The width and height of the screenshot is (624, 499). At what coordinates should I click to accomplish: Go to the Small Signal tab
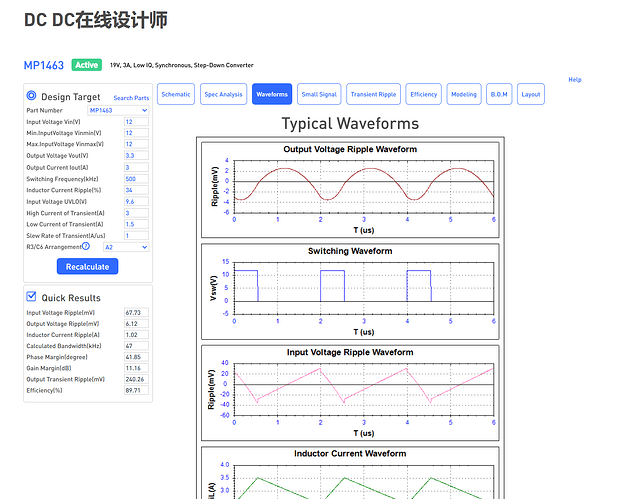pos(320,94)
